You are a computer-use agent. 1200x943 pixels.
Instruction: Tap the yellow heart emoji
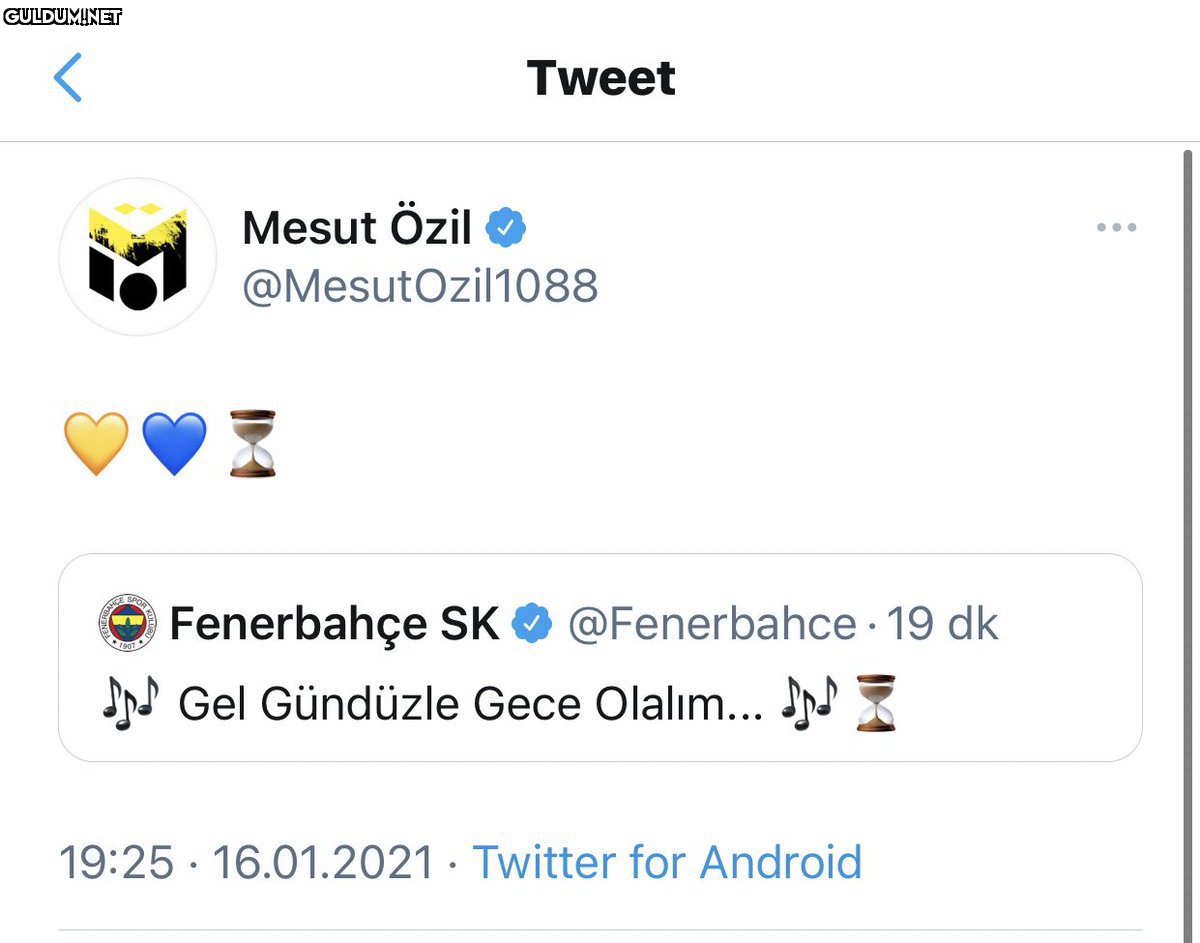tap(96, 443)
